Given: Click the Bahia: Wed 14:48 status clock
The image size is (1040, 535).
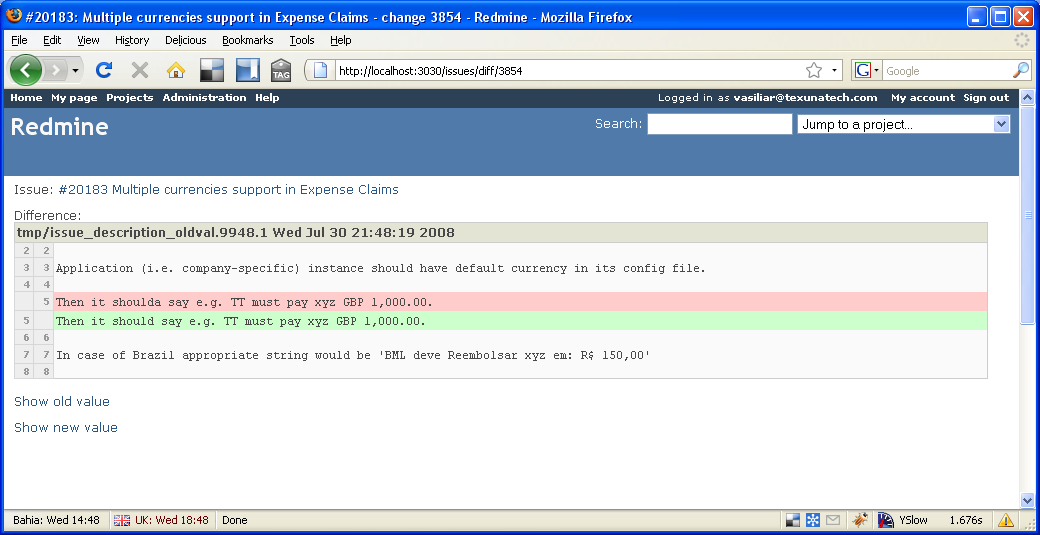Looking at the screenshot, I should point(56,520).
